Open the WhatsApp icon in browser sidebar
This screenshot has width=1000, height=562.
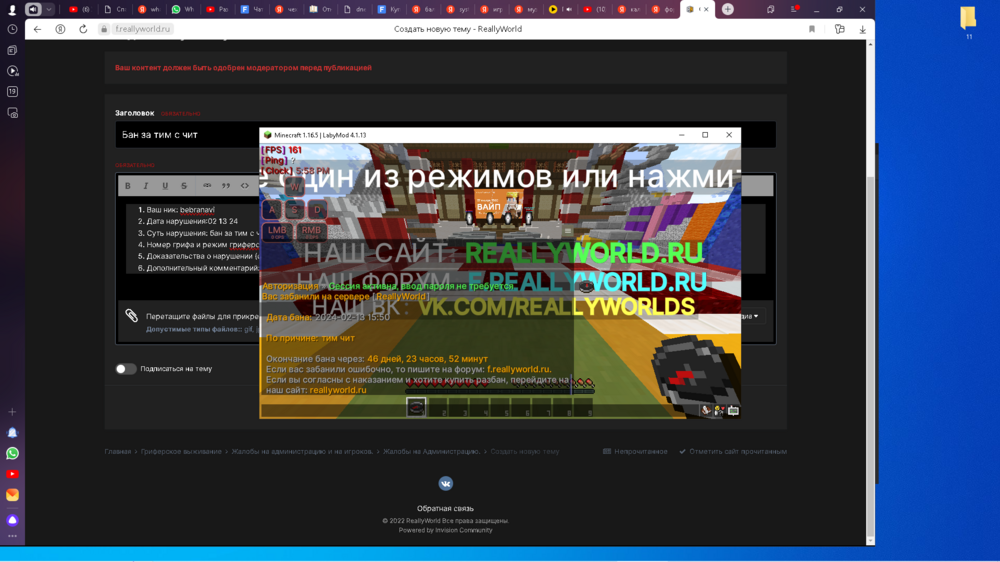coord(12,454)
